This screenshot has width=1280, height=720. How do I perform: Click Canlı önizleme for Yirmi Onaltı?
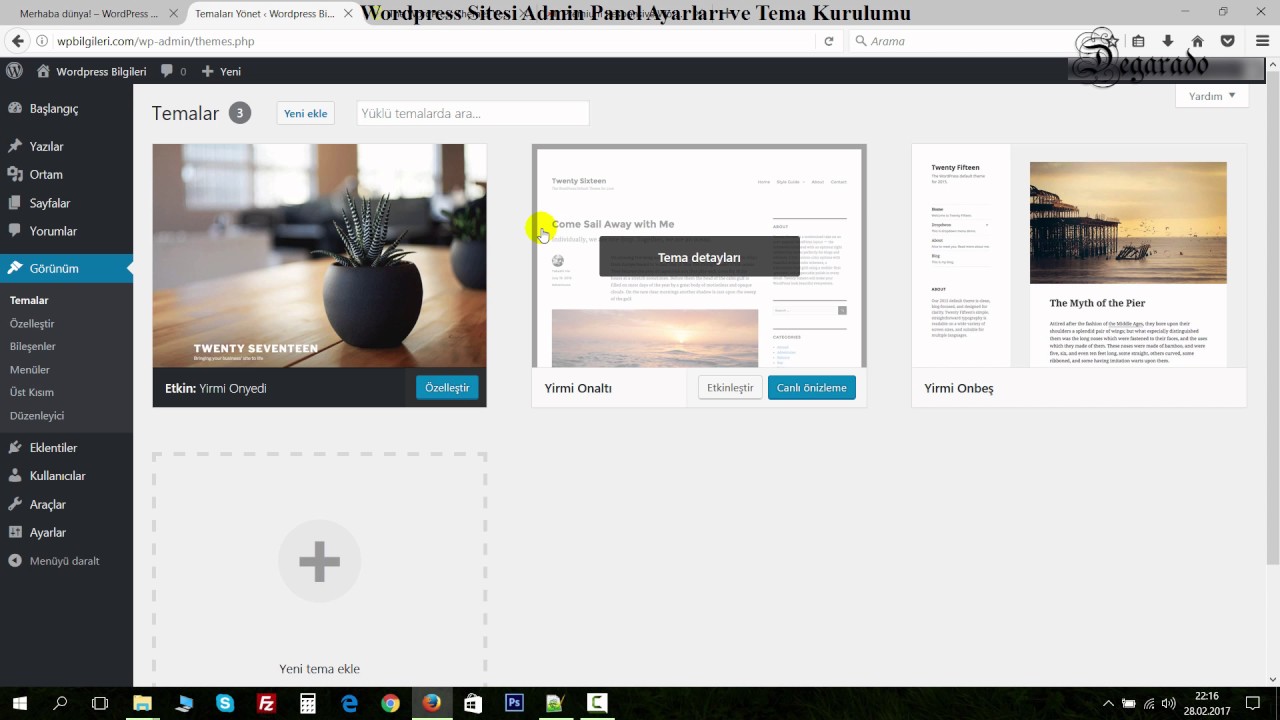click(x=812, y=388)
